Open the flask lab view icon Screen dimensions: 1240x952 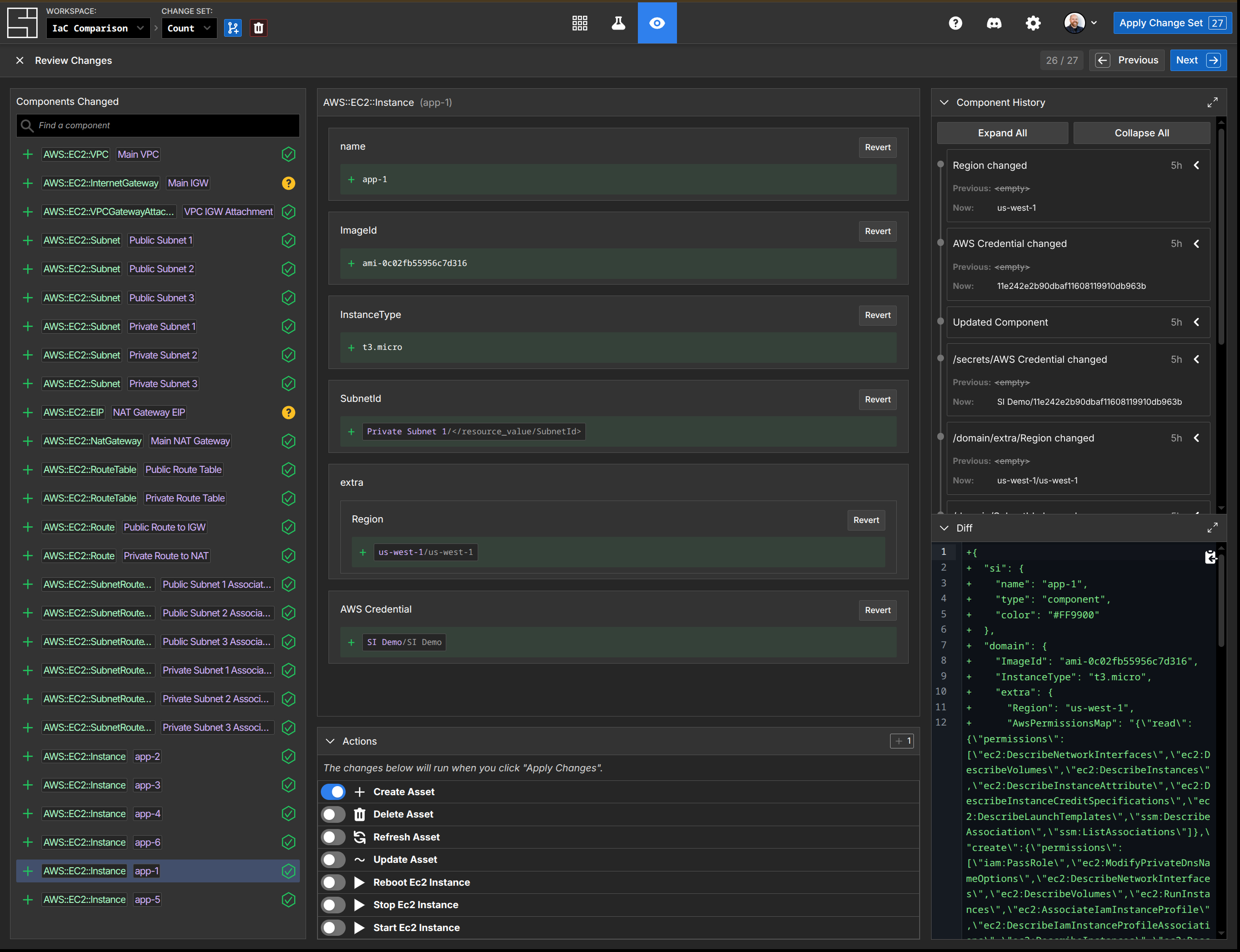tap(618, 23)
